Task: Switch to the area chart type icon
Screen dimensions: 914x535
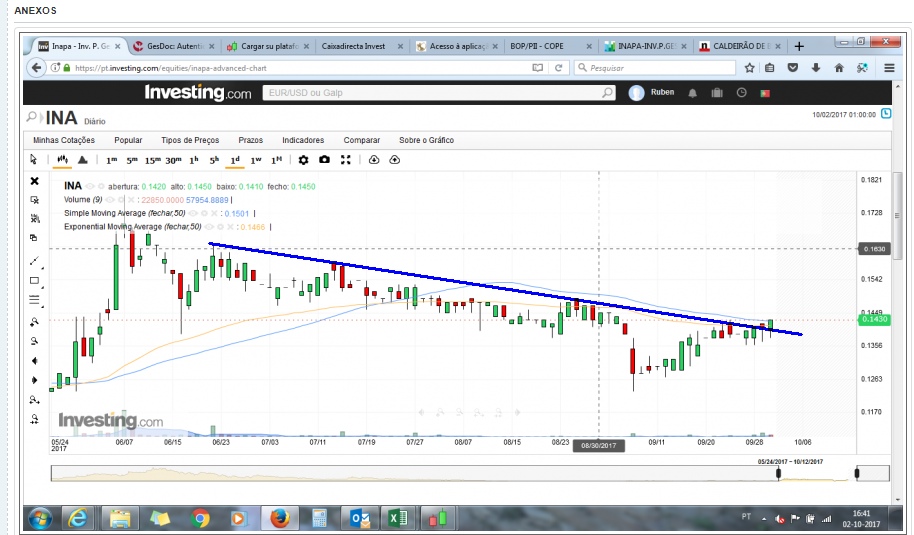Action: click(x=82, y=159)
